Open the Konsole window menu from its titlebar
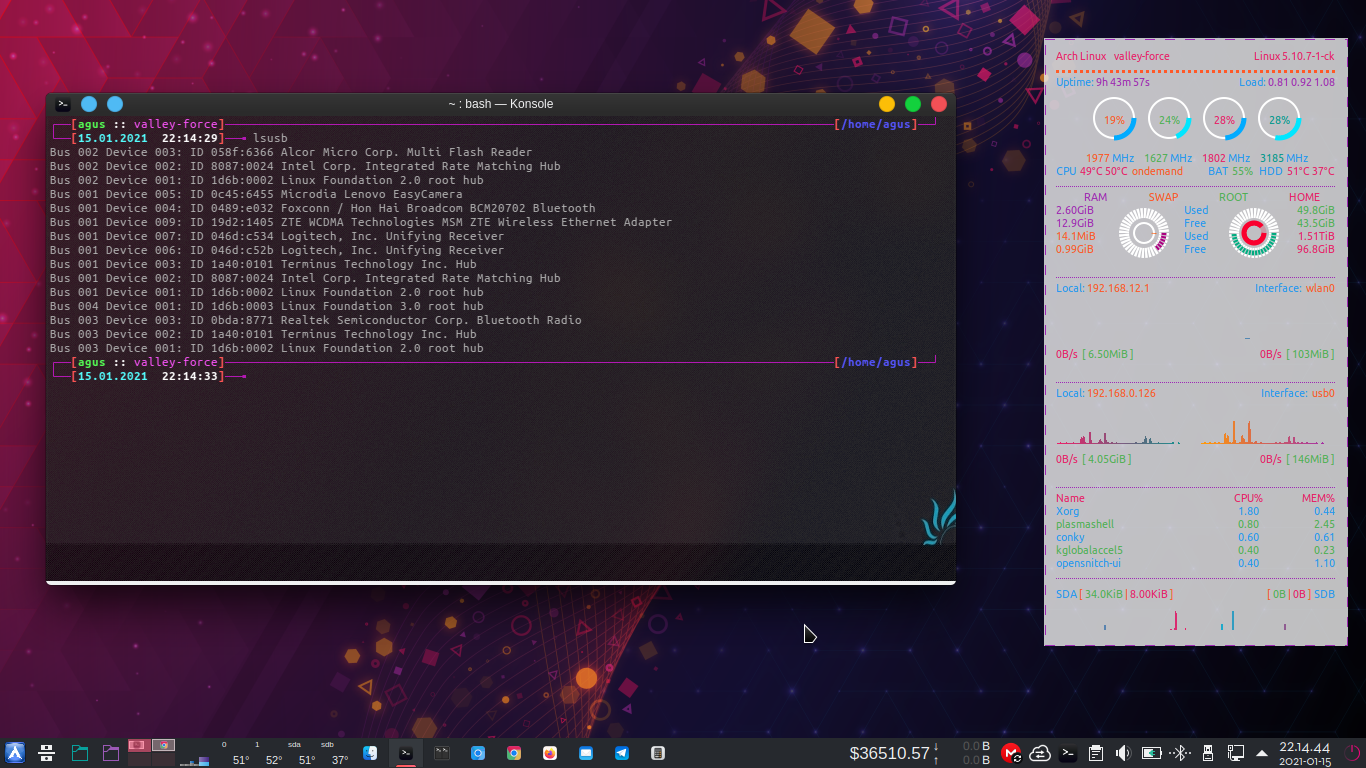The height and width of the screenshot is (768, 1366). click(x=63, y=103)
